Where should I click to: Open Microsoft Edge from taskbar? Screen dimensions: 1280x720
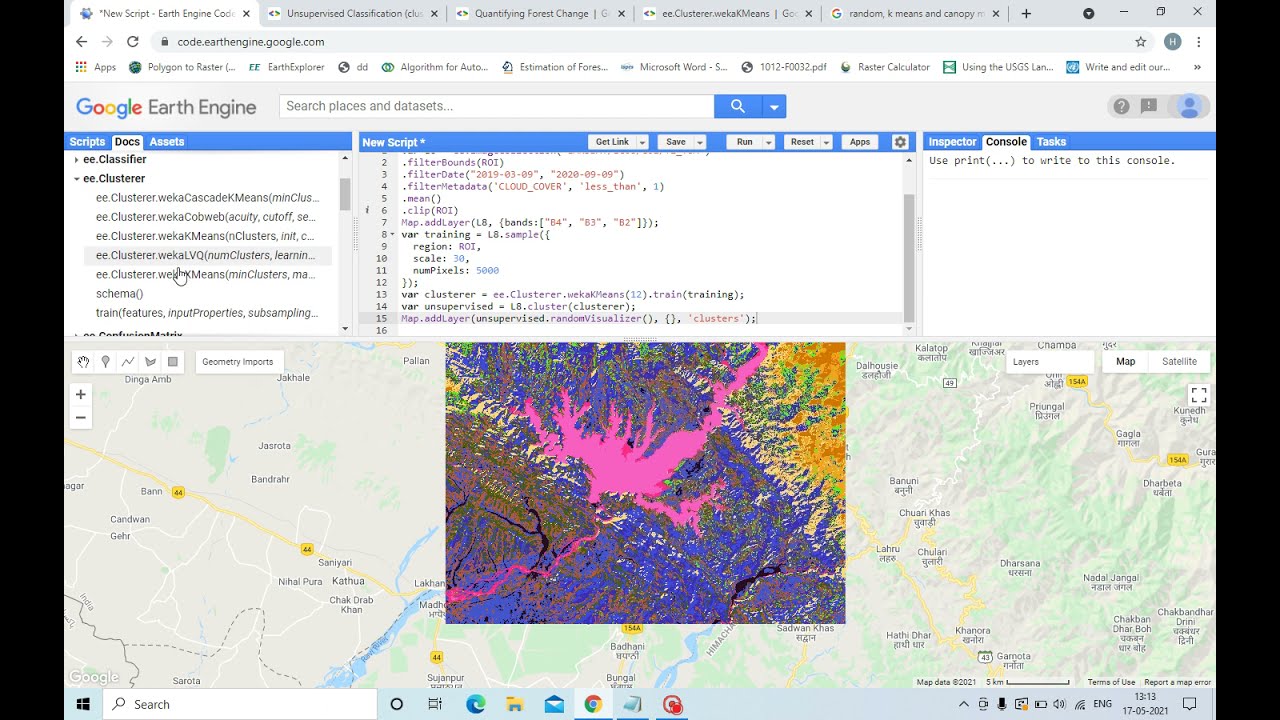(x=475, y=704)
